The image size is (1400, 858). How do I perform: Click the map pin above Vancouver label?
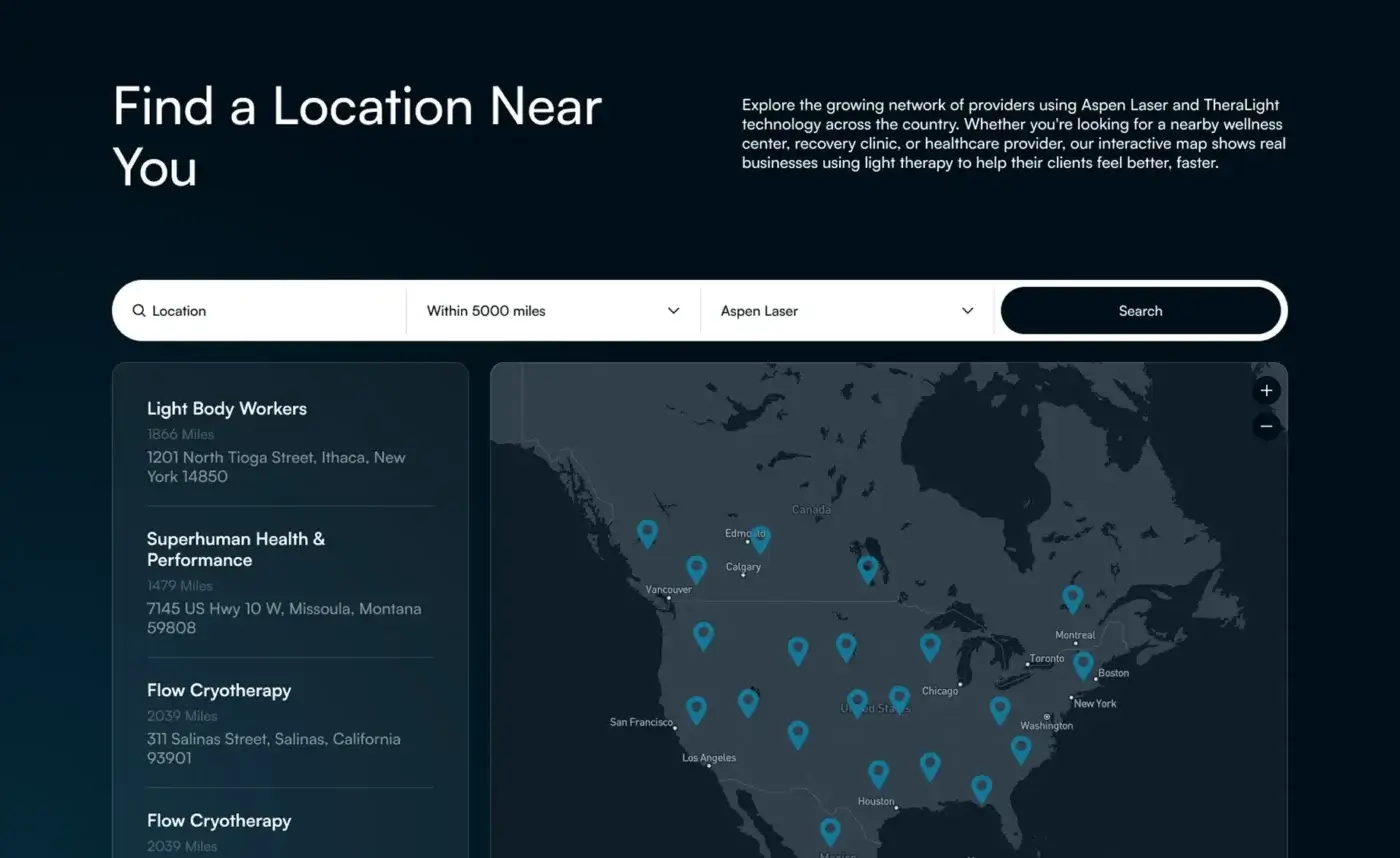coord(696,568)
